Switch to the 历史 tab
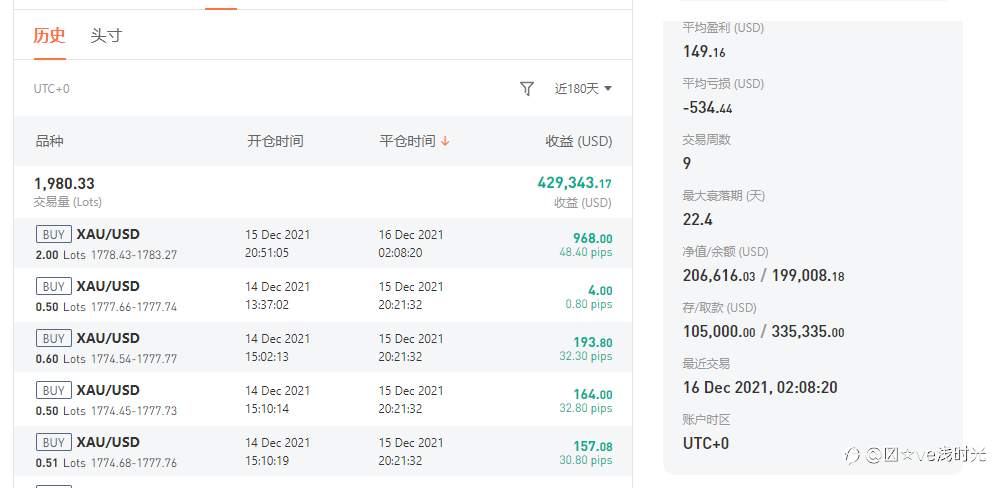This screenshot has width=998, height=488. point(49,36)
